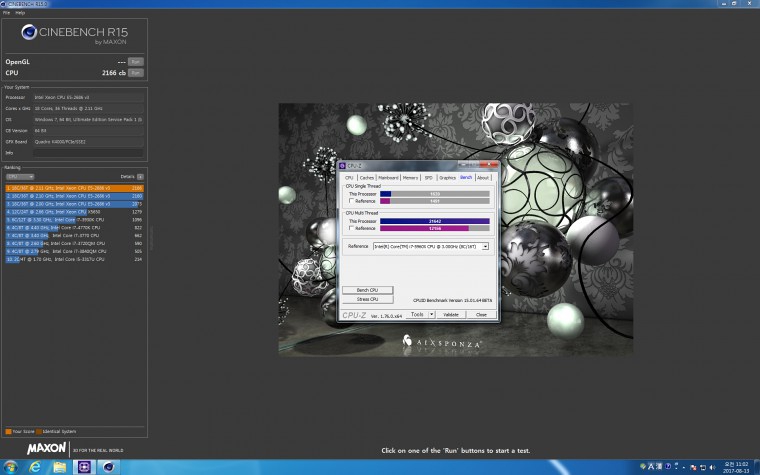This screenshot has height=475, width=760.
Task: Click the Processor field Intel Xeon CPU E5
Action: pyautogui.click(x=88, y=97)
